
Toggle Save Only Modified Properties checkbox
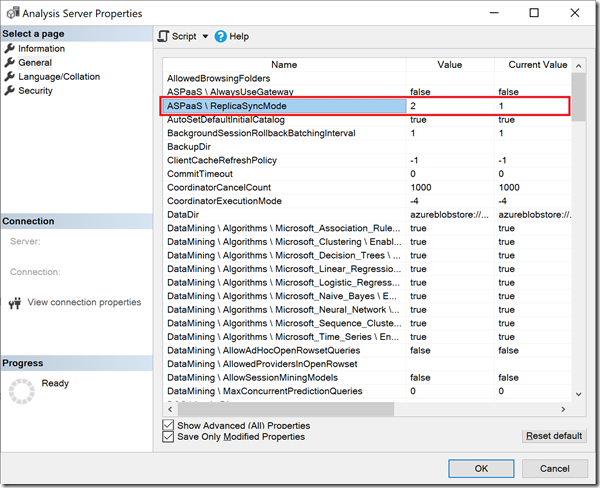click(x=168, y=437)
